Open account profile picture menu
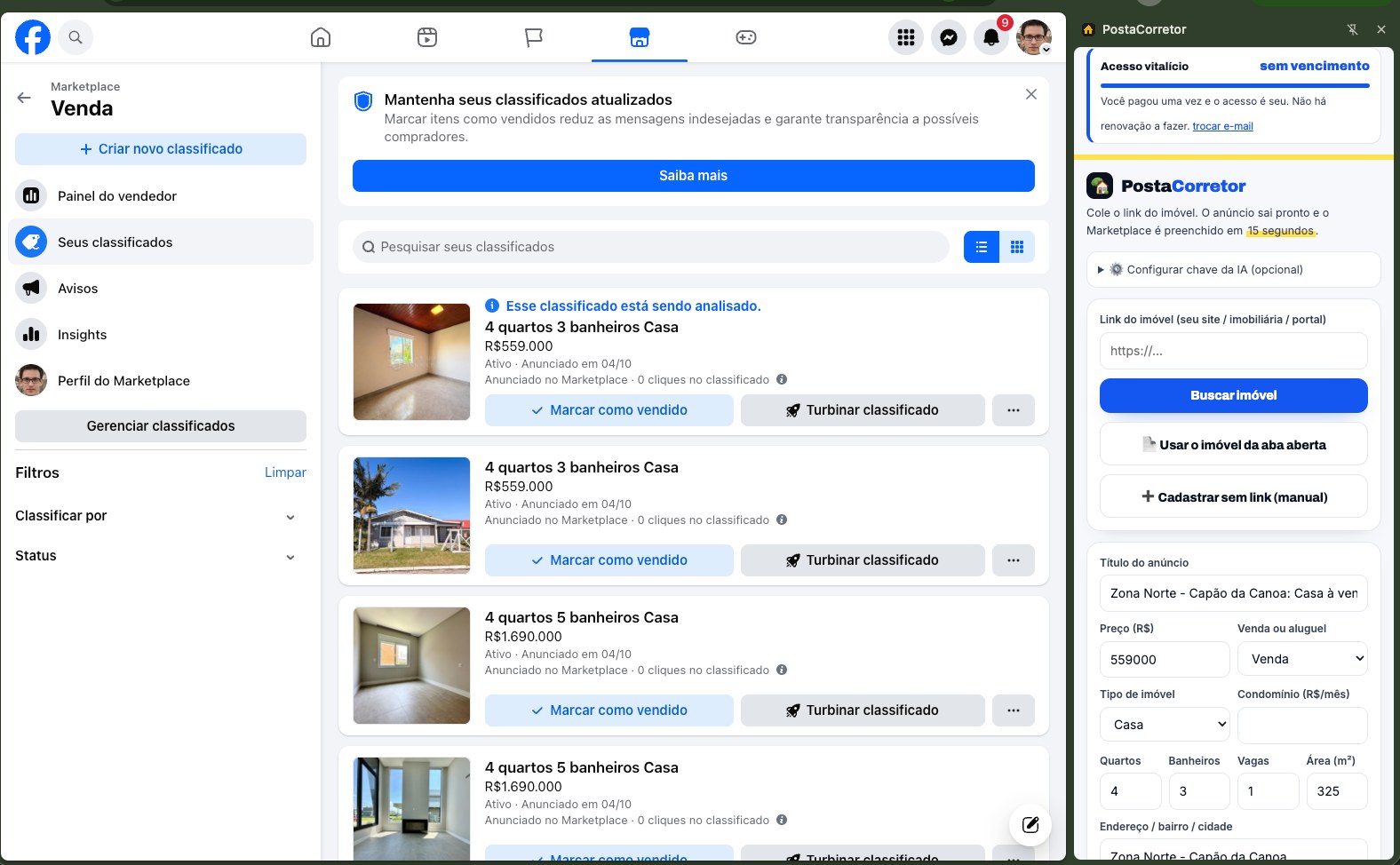This screenshot has height=865, width=1400. (x=1034, y=37)
